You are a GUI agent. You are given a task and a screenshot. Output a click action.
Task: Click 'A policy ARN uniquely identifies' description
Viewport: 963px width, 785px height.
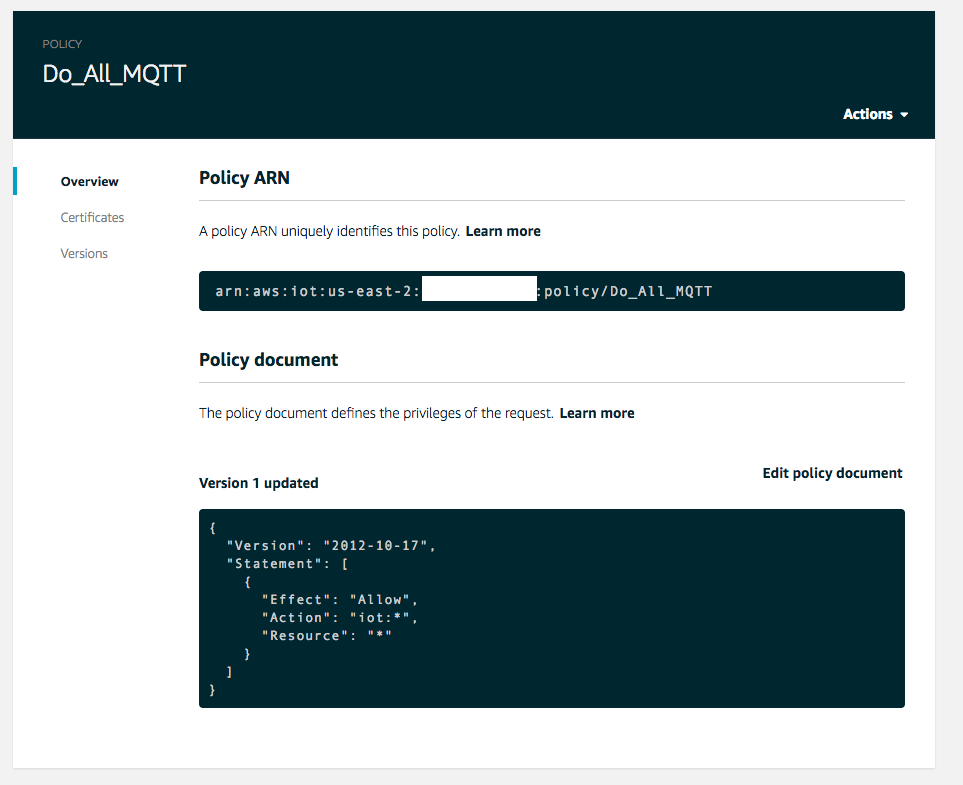pyautogui.click(x=329, y=231)
